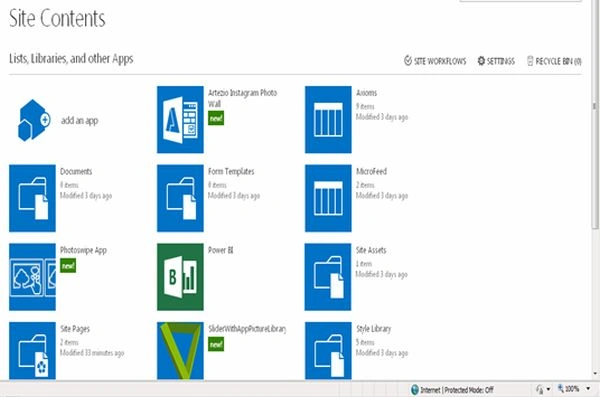The height and width of the screenshot is (397, 600).
Task: Click the zoom magnifier icon in status bar
Action: (561, 389)
